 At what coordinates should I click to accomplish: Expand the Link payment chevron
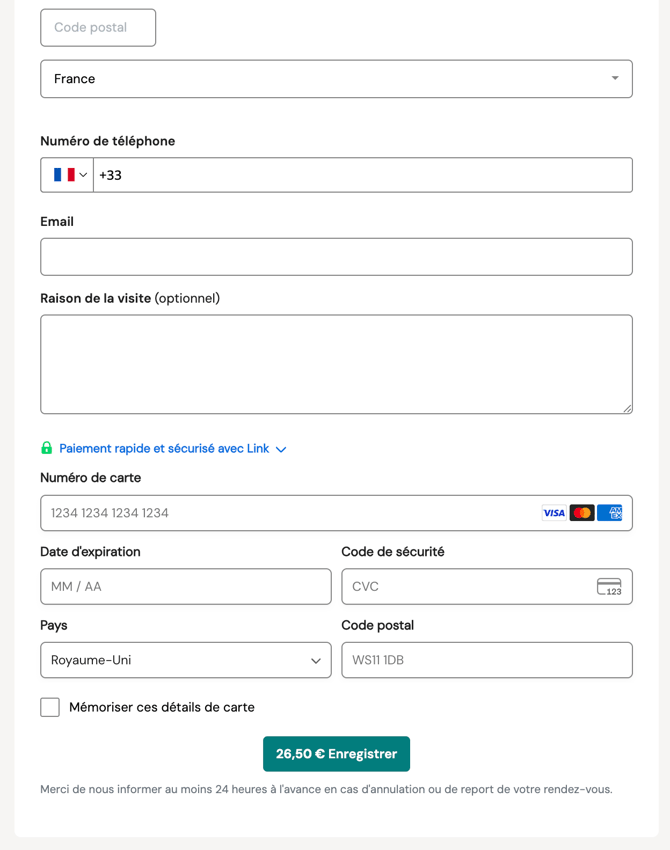pos(281,450)
